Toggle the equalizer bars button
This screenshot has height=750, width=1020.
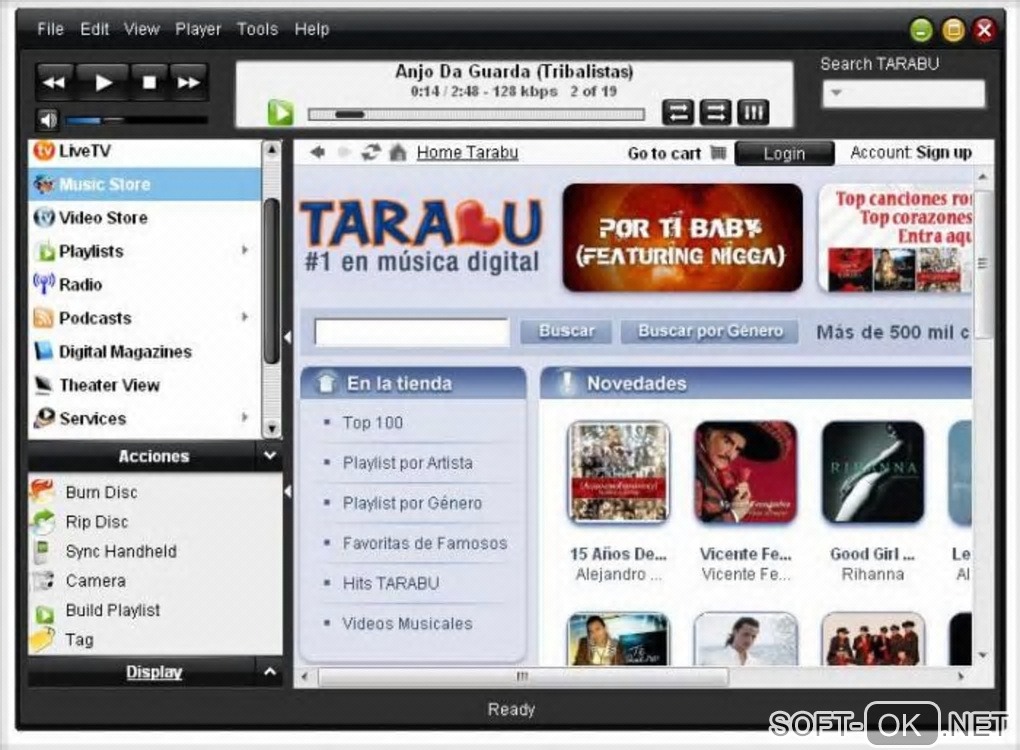(753, 113)
